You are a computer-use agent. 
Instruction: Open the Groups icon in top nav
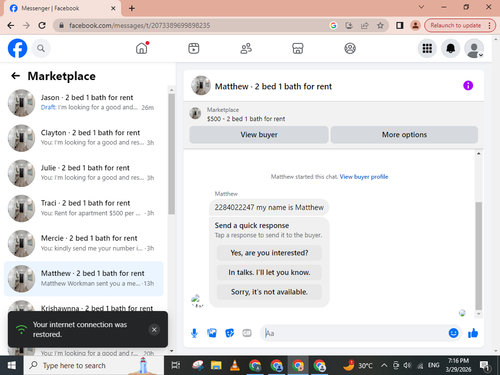[x=350, y=49]
